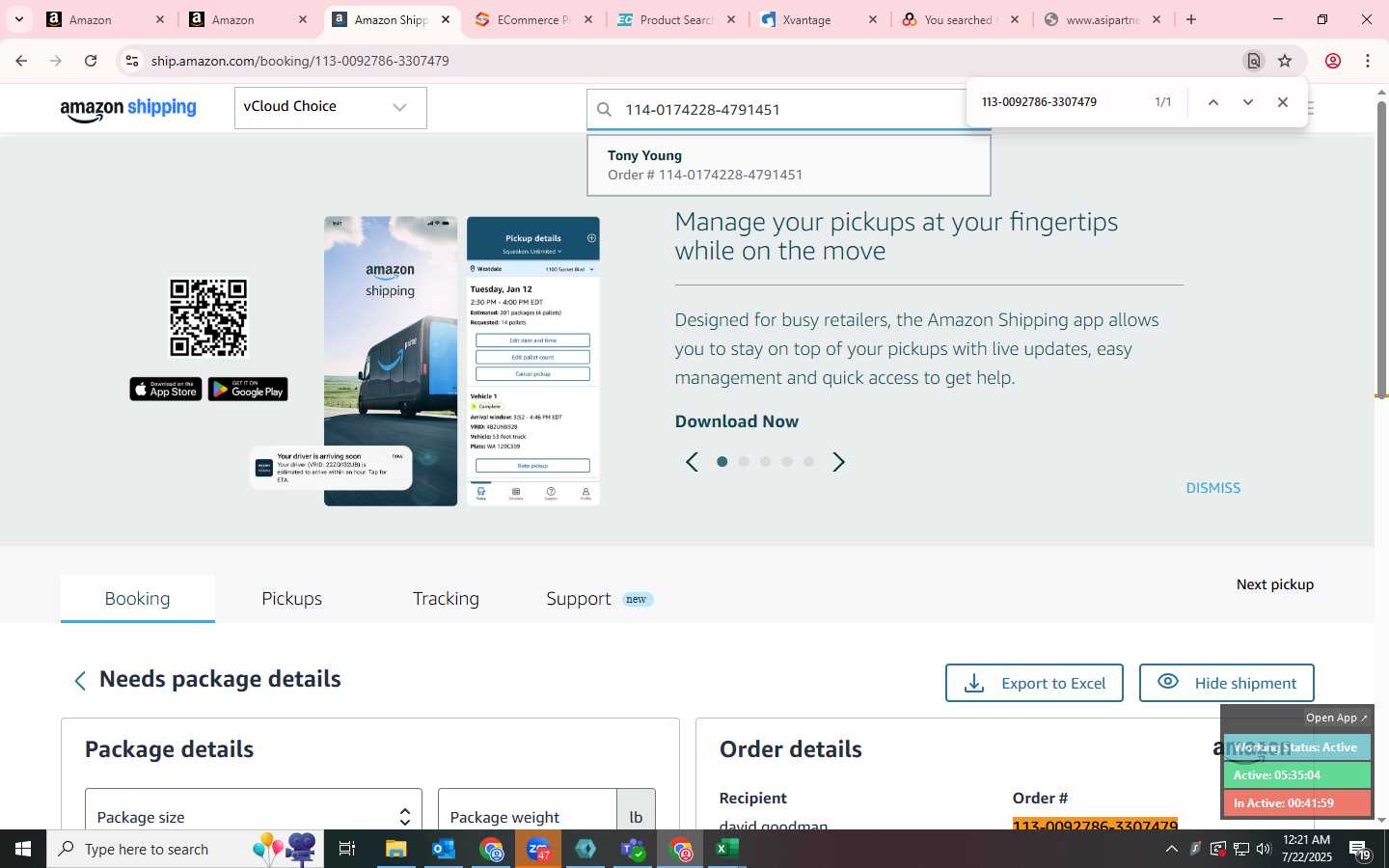This screenshot has width=1389, height=868.
Task: Select the first carousel dot
Action: click(x=722, y=462)
